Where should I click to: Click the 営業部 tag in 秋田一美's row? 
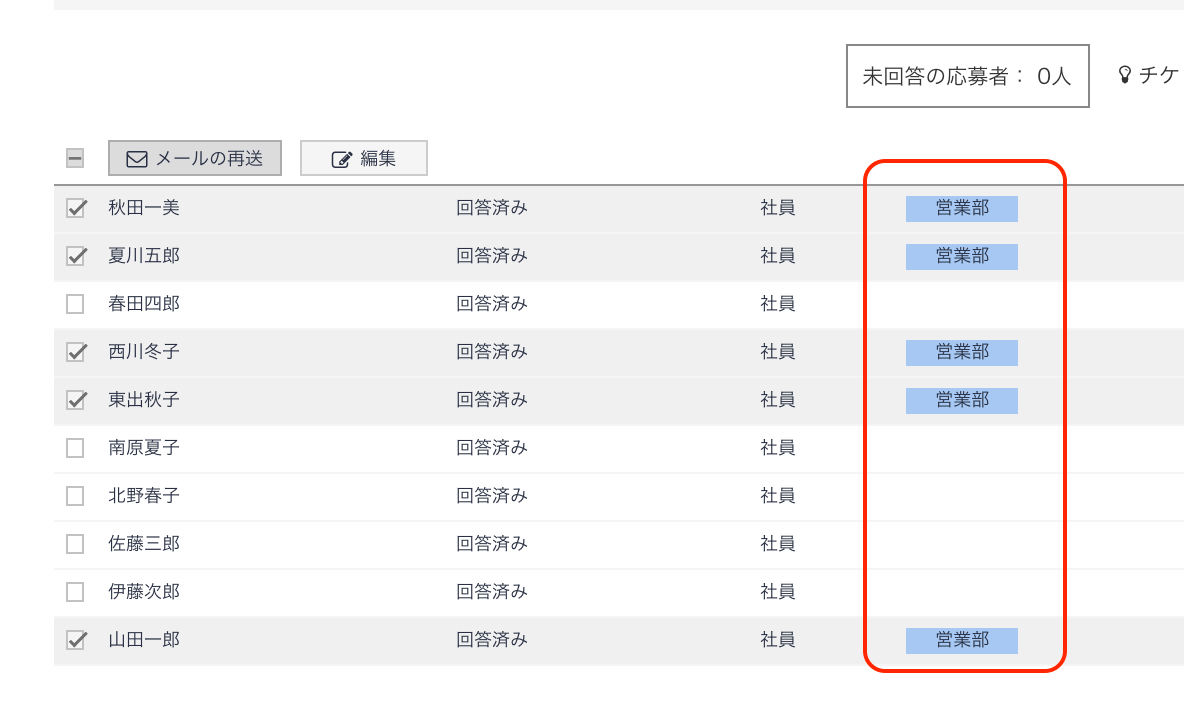[x=961, y=208]
